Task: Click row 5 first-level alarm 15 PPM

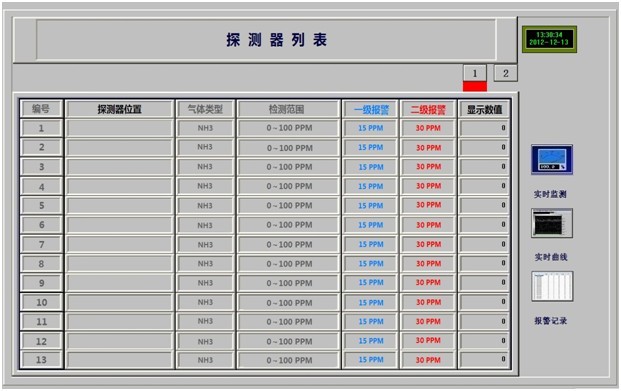Action: click(x=371, y=206)
